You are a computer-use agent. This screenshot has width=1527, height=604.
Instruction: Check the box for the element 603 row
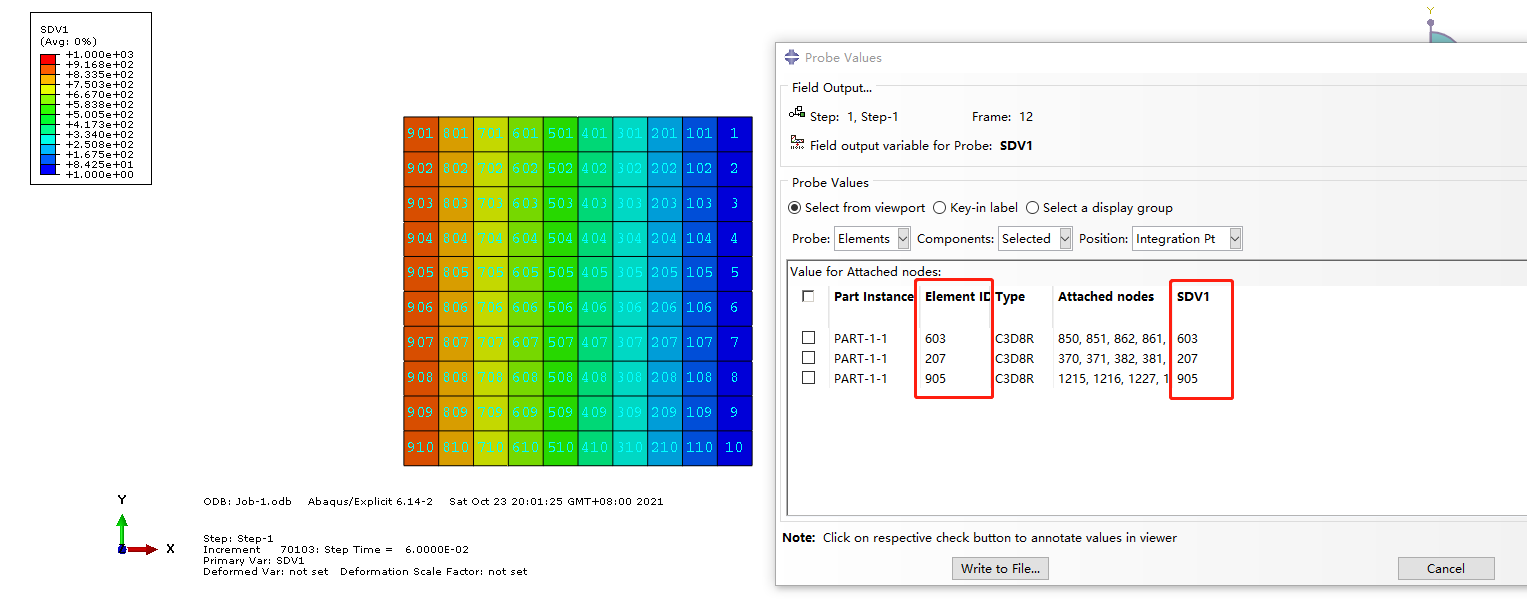[x=808, y=338]
